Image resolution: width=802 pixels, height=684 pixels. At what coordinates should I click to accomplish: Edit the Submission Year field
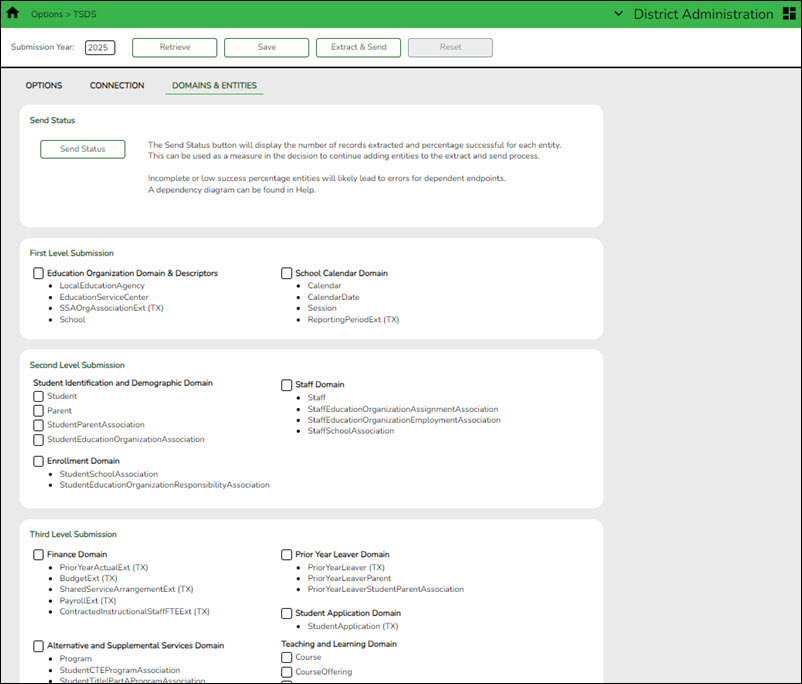[100, 48]
